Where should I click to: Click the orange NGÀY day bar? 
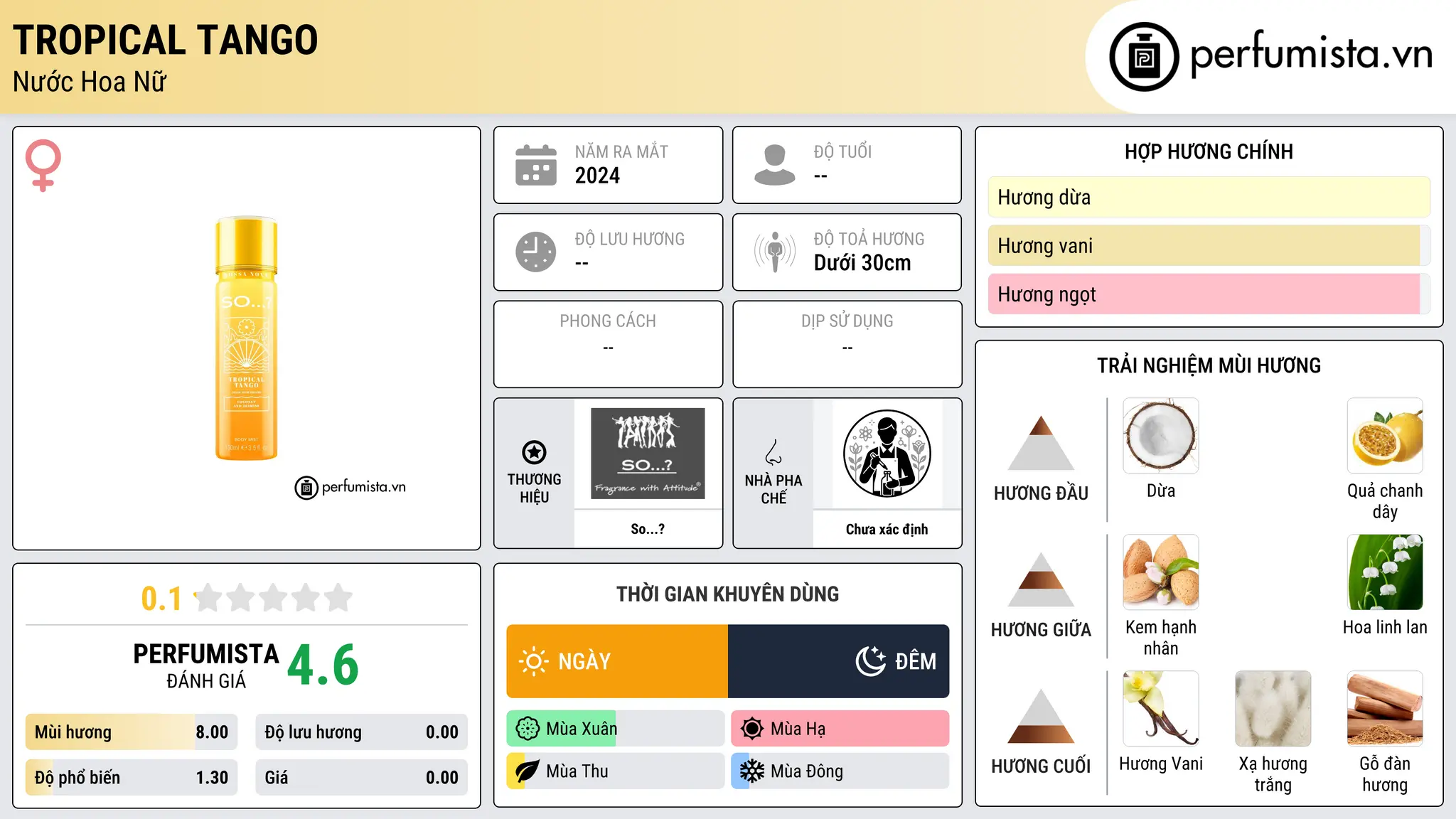click(617, 661)
